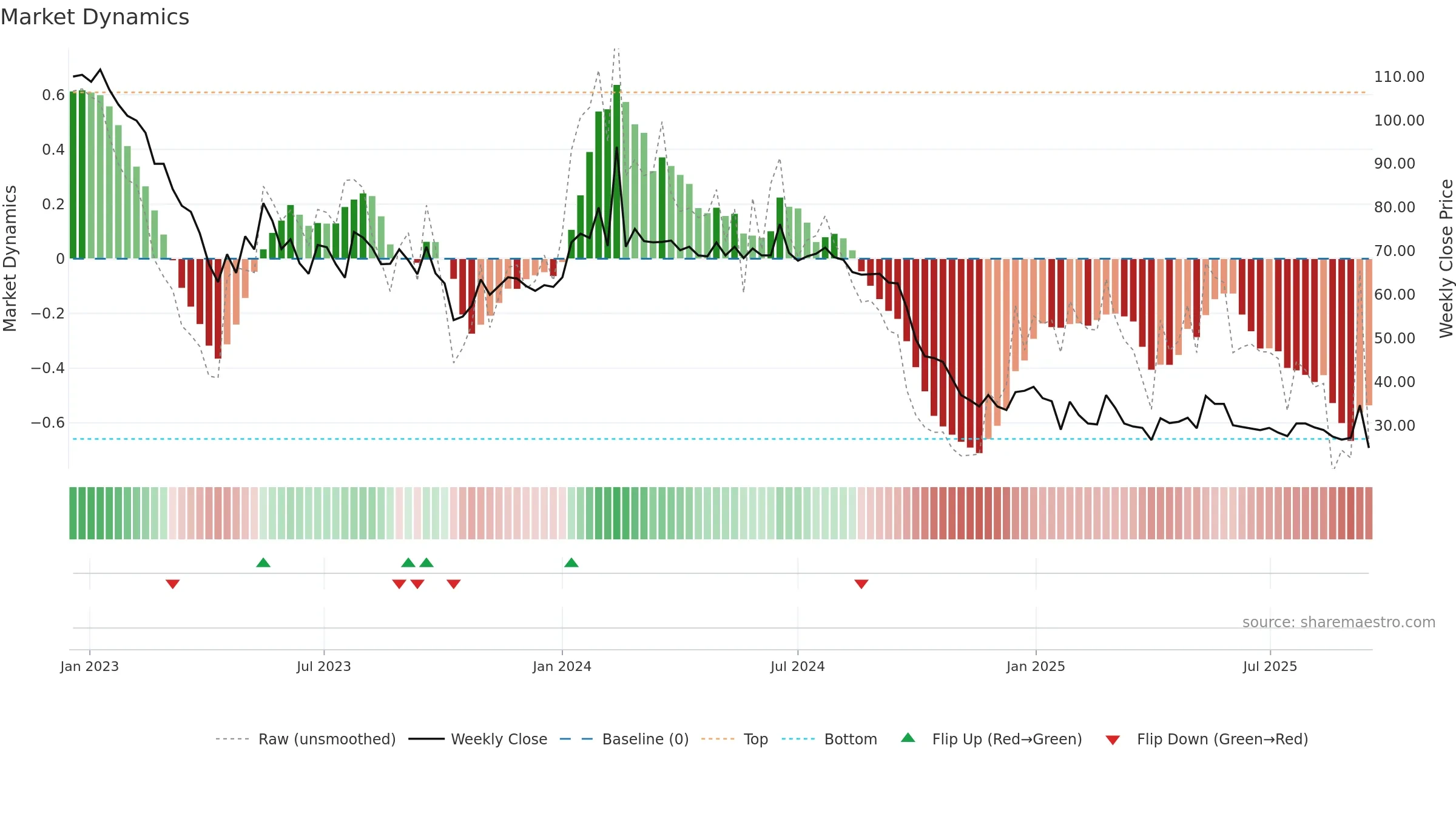
Task: Click the Jan 2024 axis label
Action: [x=562, y=666]
